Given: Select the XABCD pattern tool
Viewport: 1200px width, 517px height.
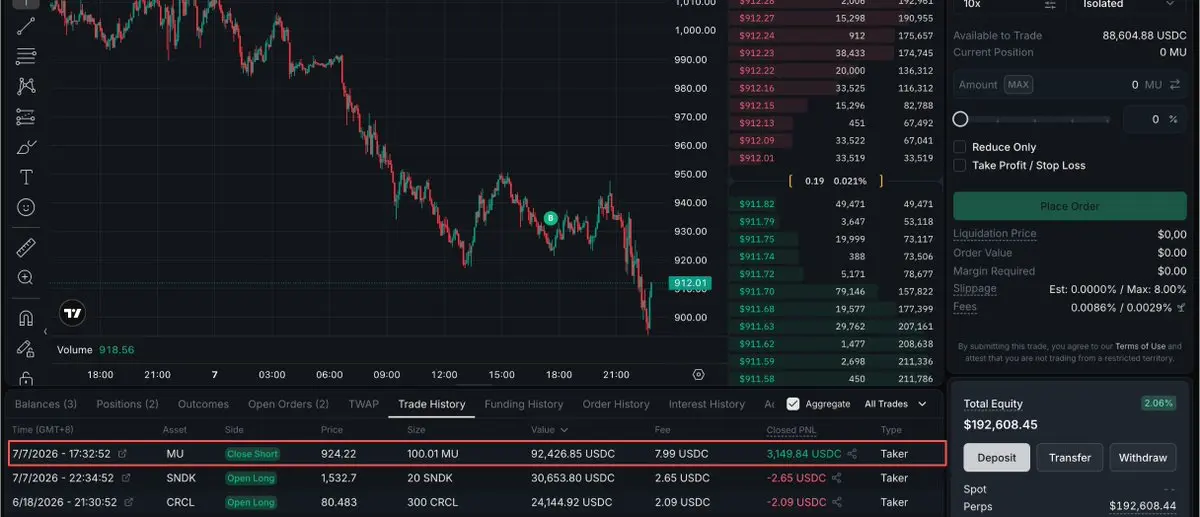Looking at the screenshot, I should click(27, 86).
